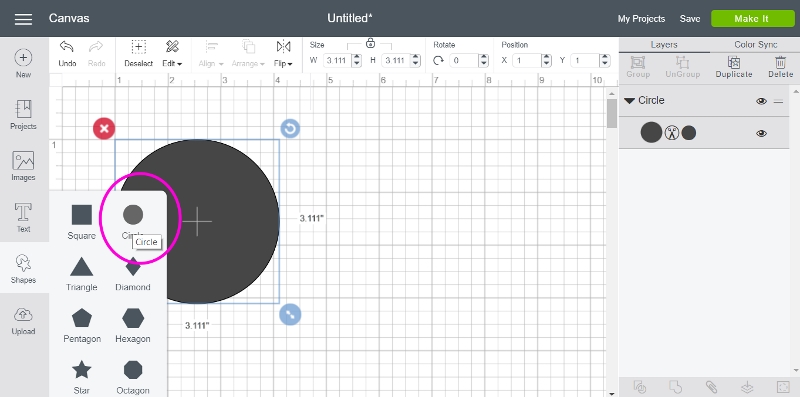Click the Contour icon at panel bottom
800x397 pixels.
[x=783, y=387]
